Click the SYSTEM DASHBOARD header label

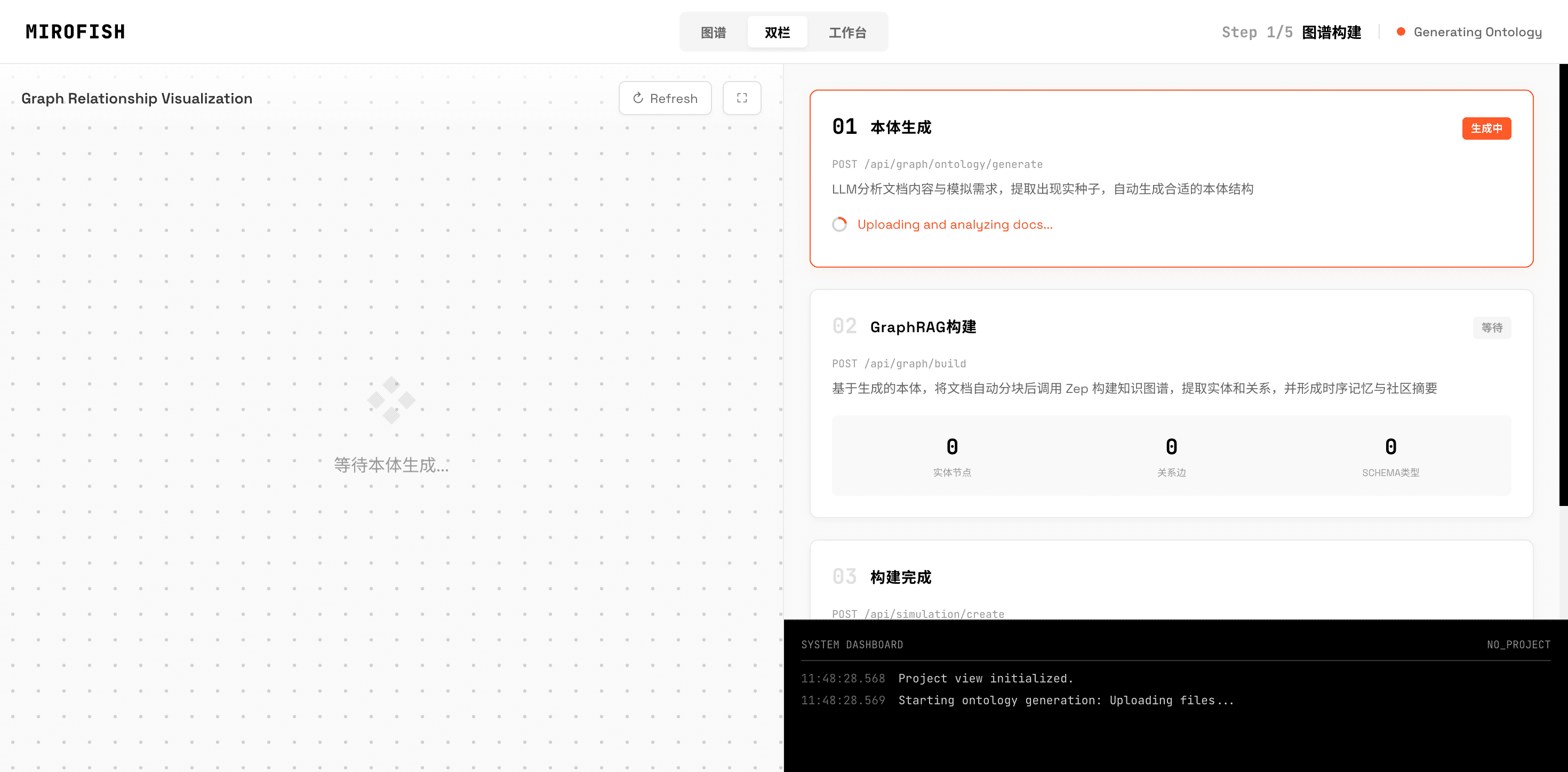[x=852, y=645]
